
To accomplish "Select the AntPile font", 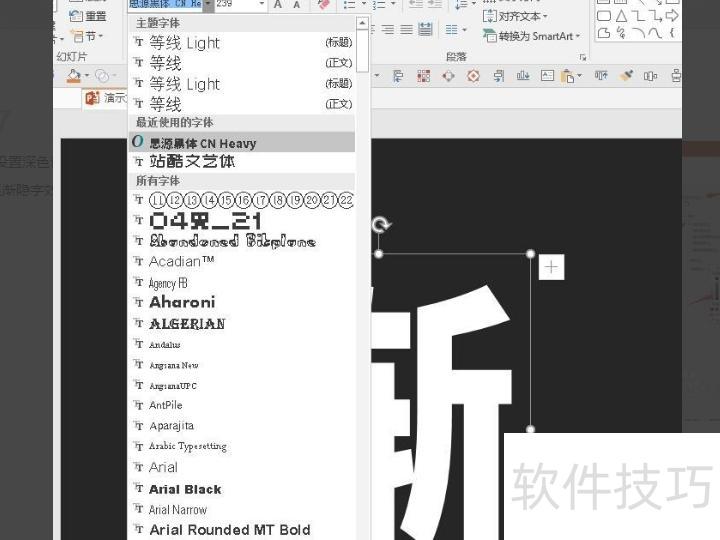I will (242, 405).
